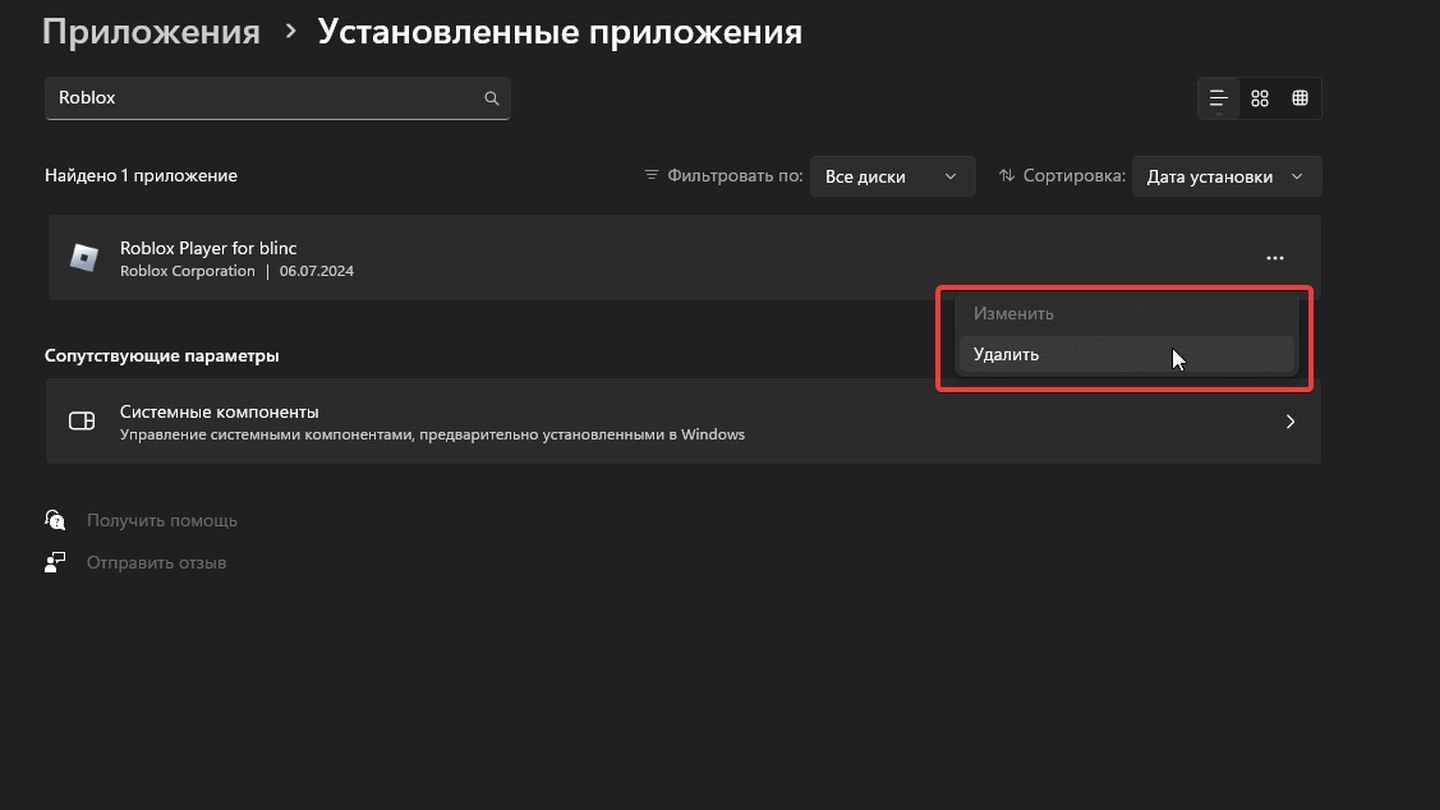The height and width of the screenshot is (810, 1440).
Task: Click the 'Сопутствующие параметры' heading
Action: 162,355
